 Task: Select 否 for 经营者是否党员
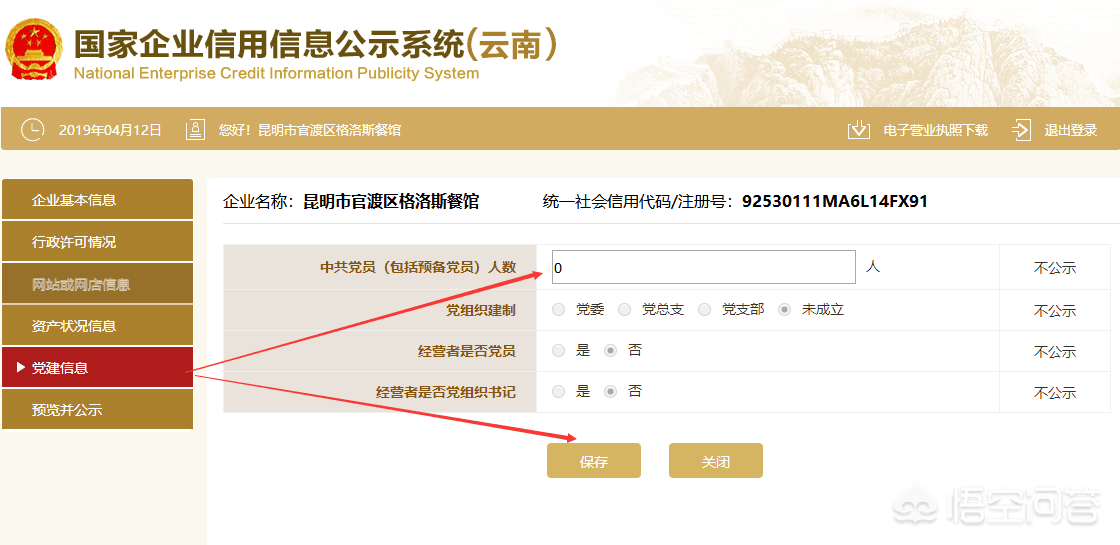tap(610, 351)
